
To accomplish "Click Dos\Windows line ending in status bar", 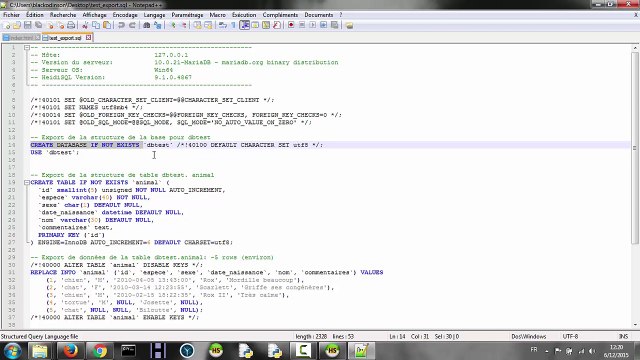I will (x=529, y=336).
